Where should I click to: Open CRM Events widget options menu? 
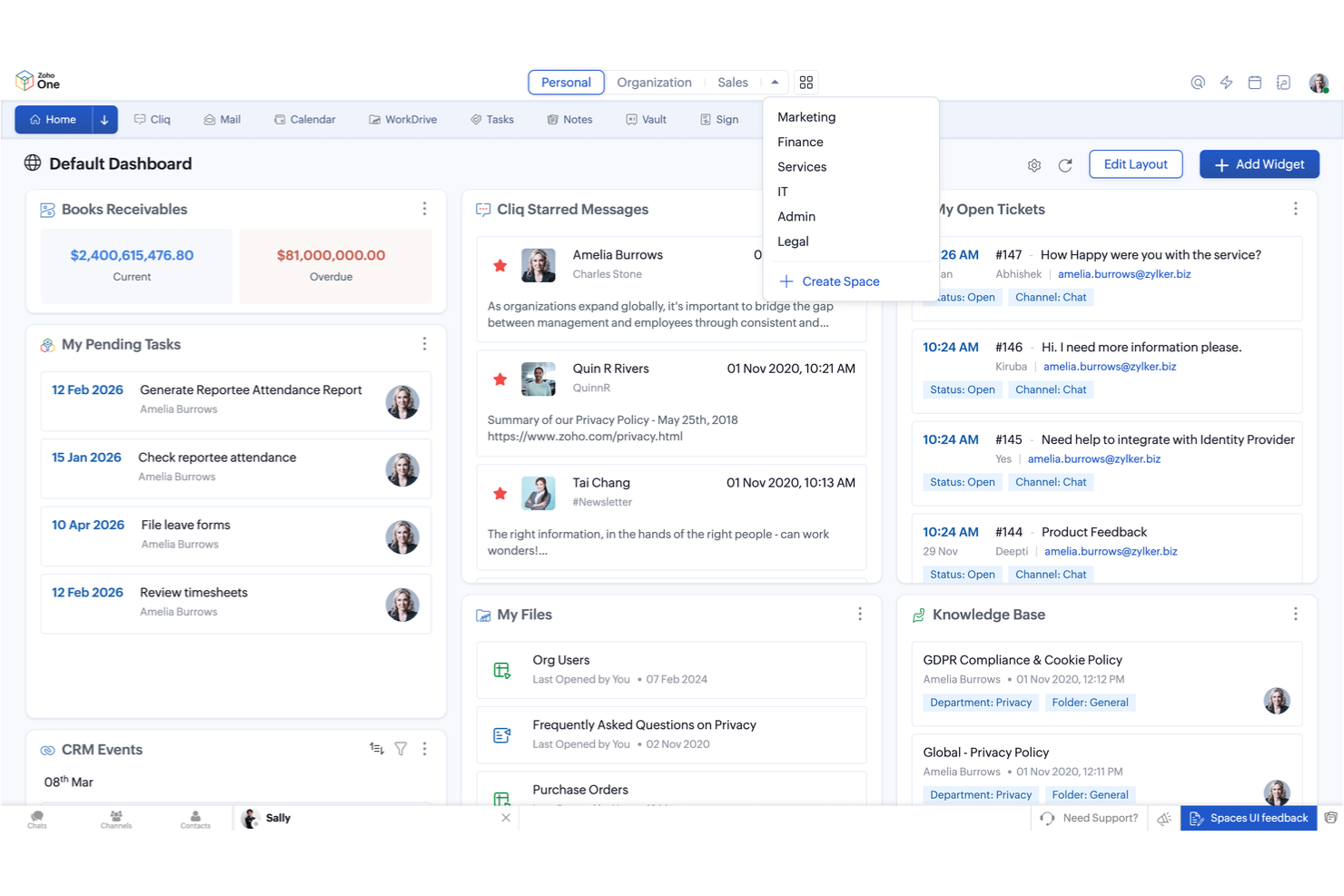click(424, 749)
